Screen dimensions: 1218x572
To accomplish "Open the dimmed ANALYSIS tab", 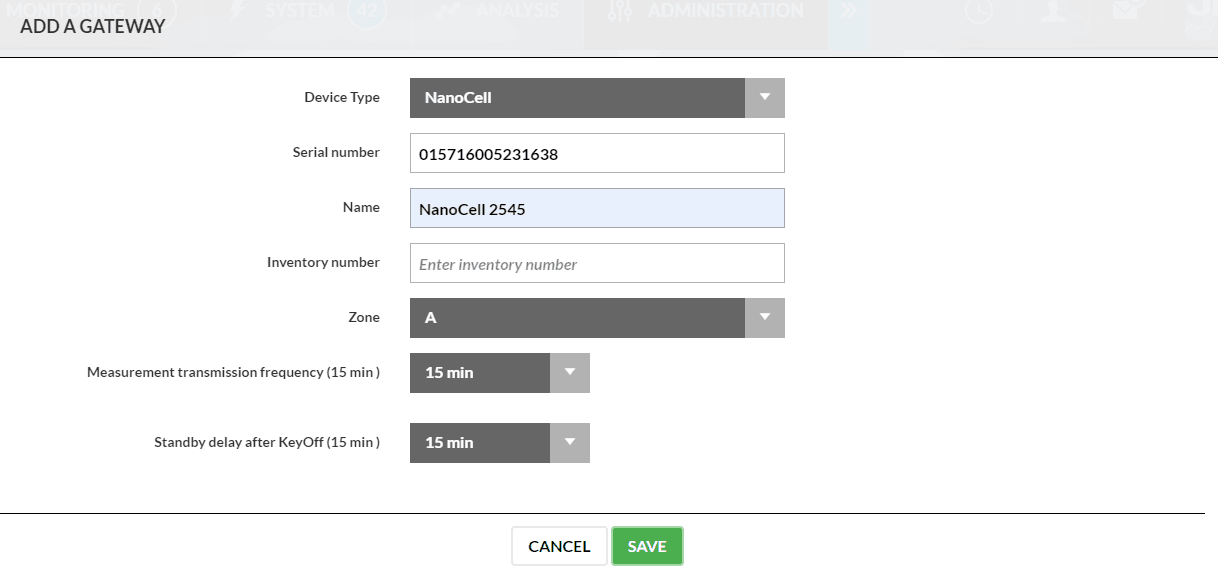I will pos(516,11).
